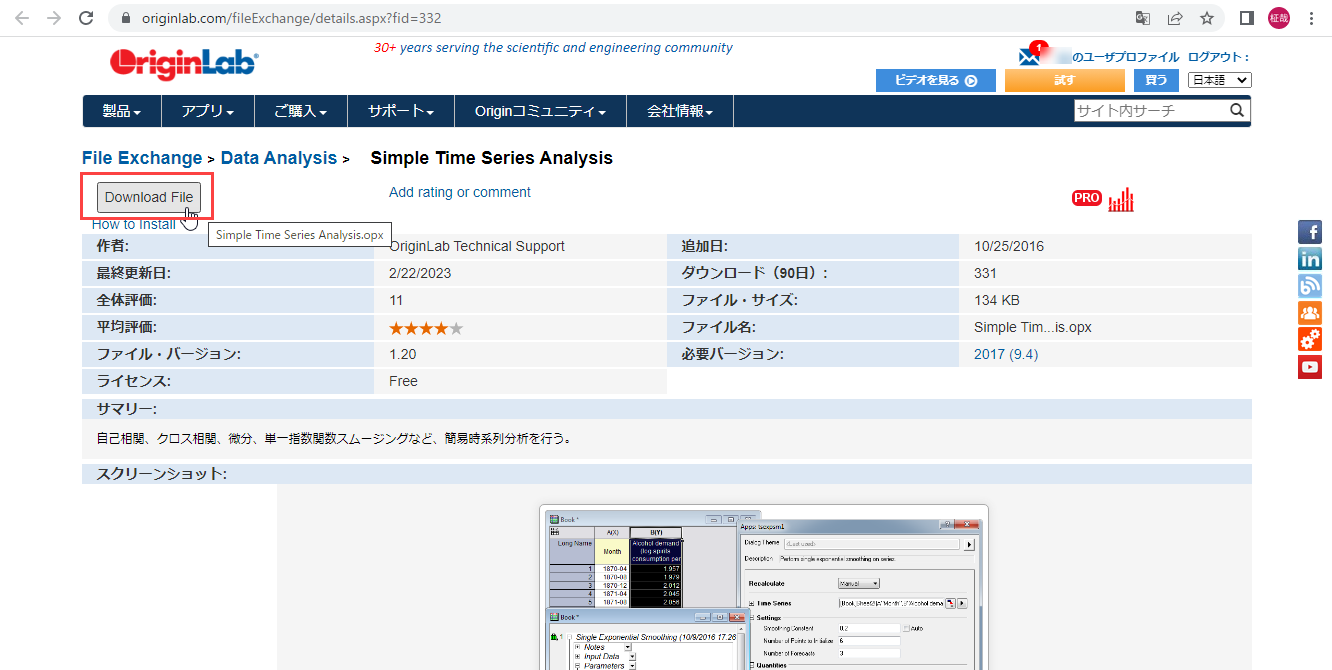Click the Free license value
The height and width of the screenshot is (670, 1332).
pyautogui.click(x=404, y=381)
